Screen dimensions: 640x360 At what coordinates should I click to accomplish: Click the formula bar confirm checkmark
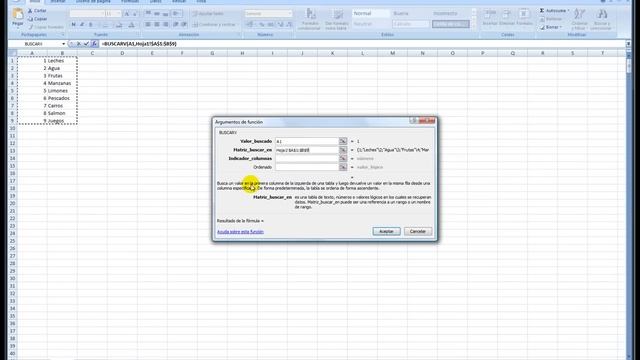(x=86, y=44)
